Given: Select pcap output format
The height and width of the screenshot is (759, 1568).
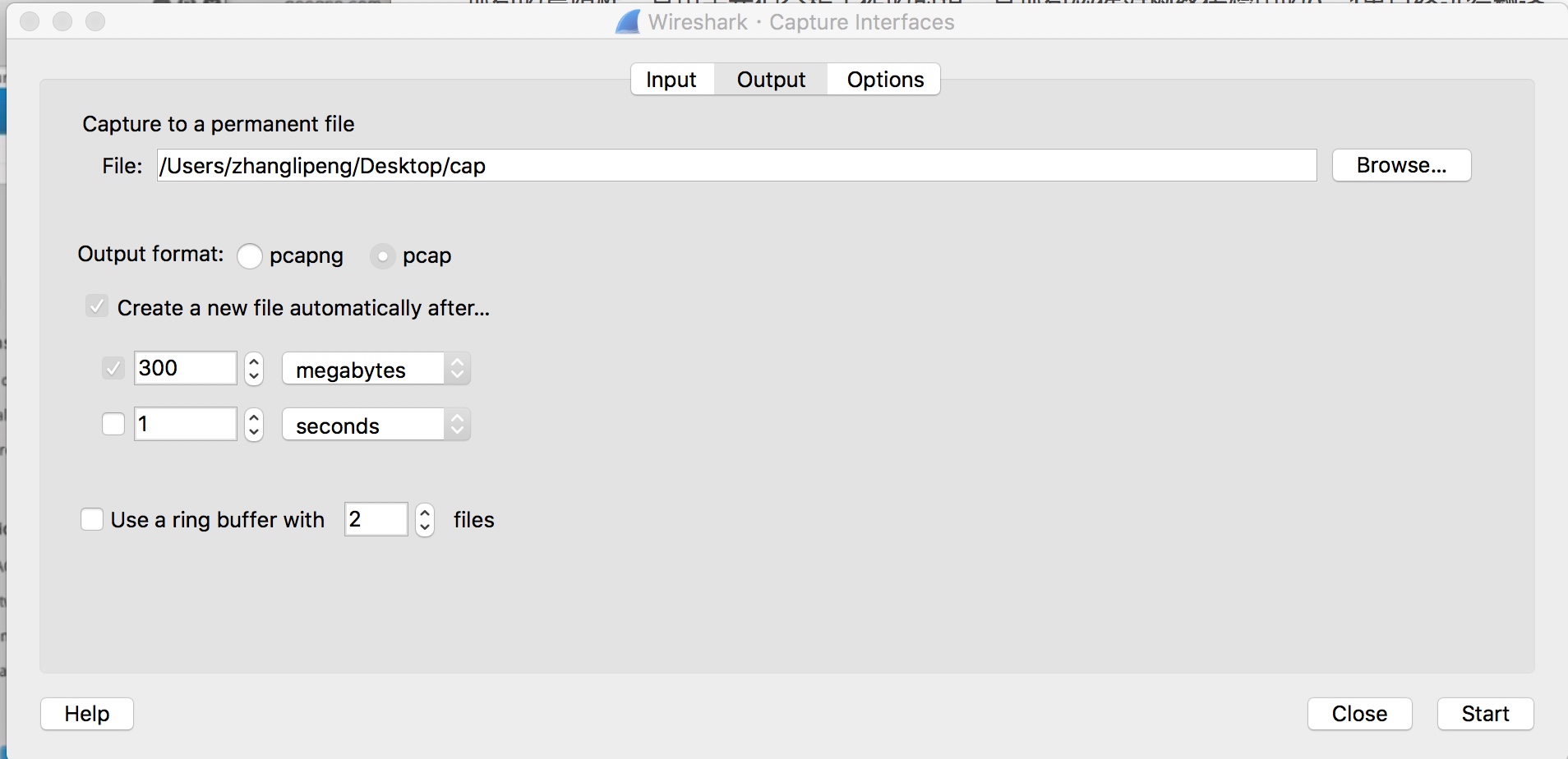Looking at the screenshot, I should 382,256.
